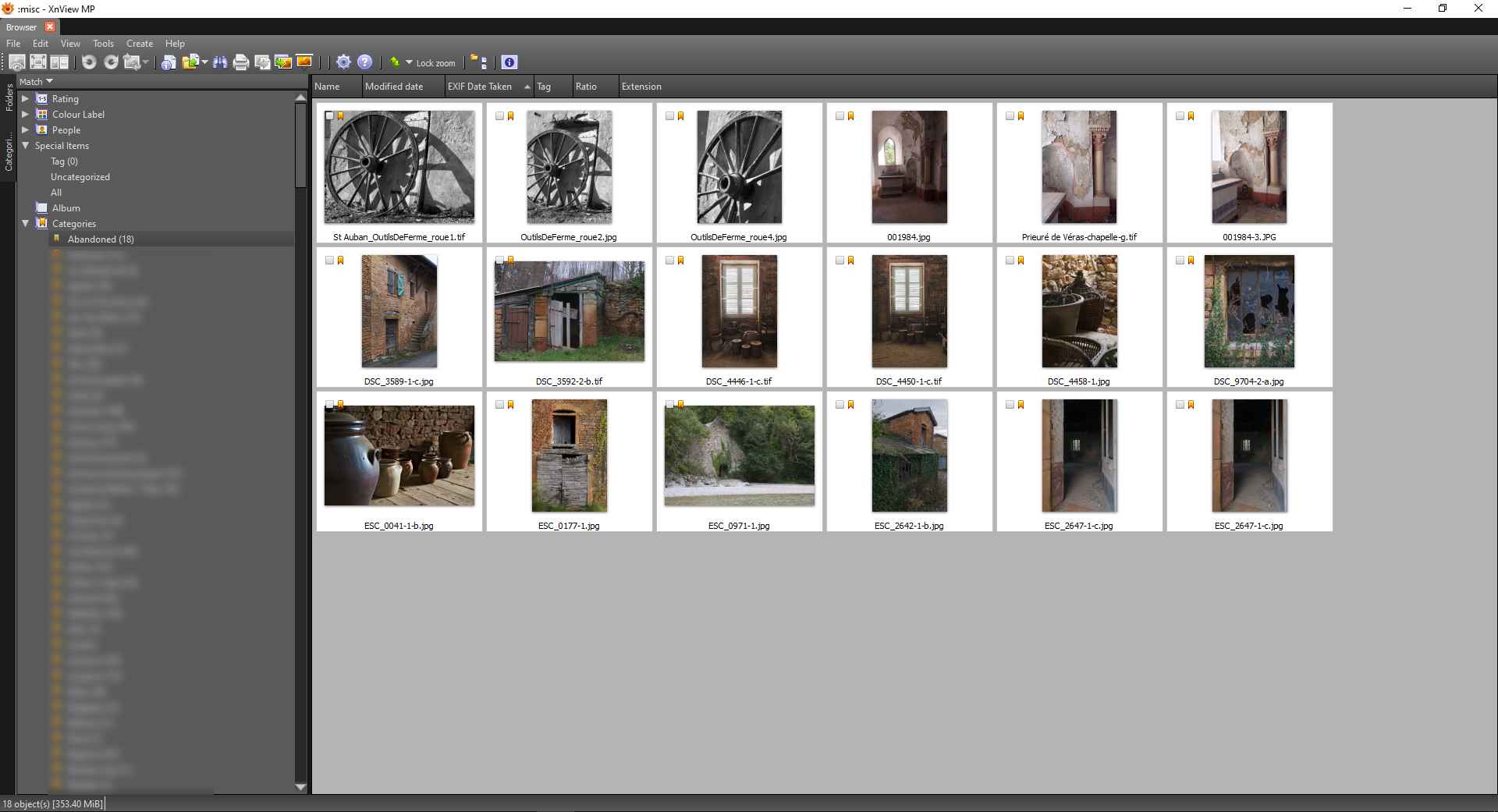1498x812 pixels.
Task: Sort by the Modified date column header
Action: [394, 87]
